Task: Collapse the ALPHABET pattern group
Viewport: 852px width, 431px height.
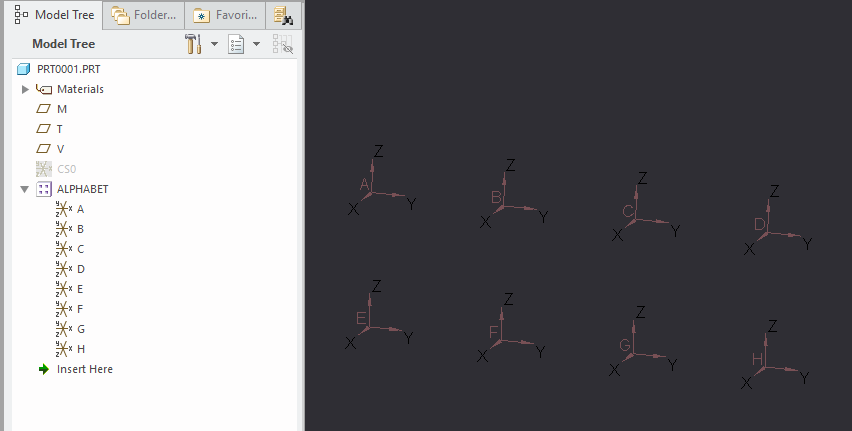Action: [x=25, y=189]
